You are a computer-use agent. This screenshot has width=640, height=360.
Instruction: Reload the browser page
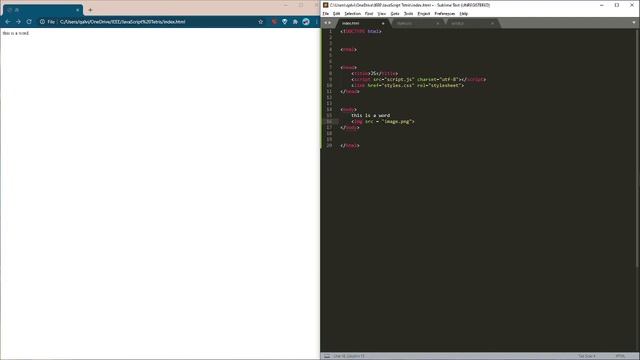pos(29,22)
